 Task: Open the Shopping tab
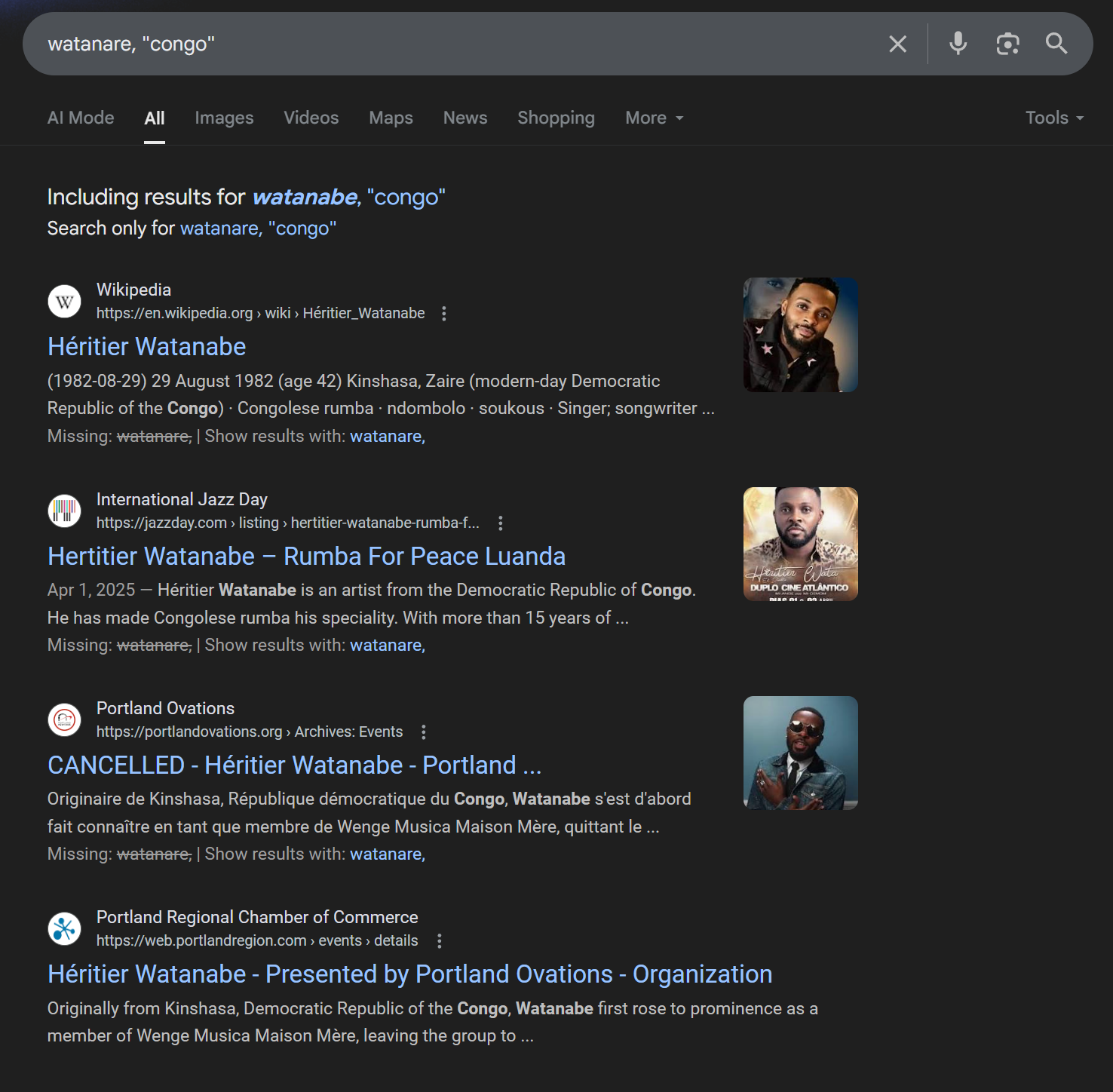coord(556,118)
